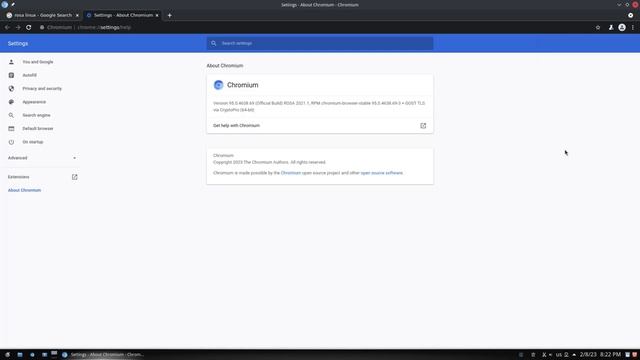Click the 8:22 PM clock in taskbar
Viewport: 640px width, 360px height.
click(610, 355)
